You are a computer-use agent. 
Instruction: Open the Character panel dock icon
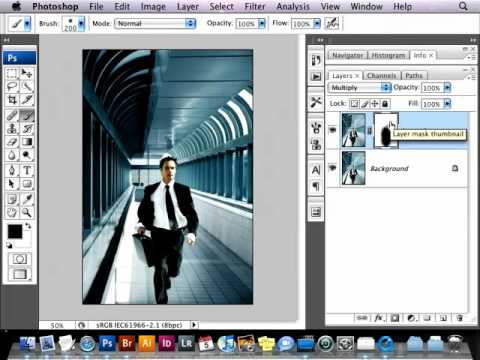click(x=316, y=170)
